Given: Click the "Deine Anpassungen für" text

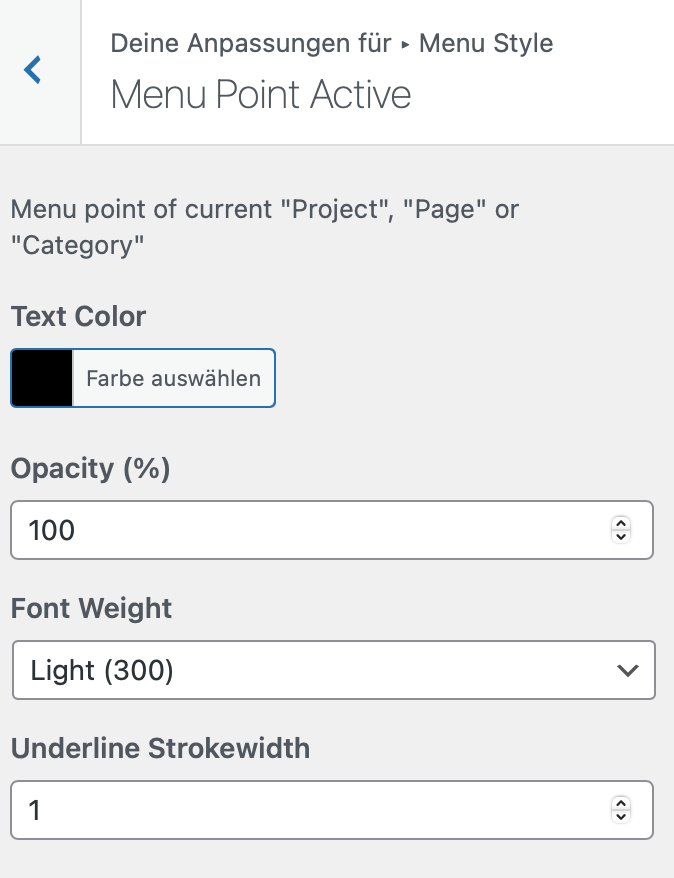Looking at the screenshot, I should click(x=250, y=44).
